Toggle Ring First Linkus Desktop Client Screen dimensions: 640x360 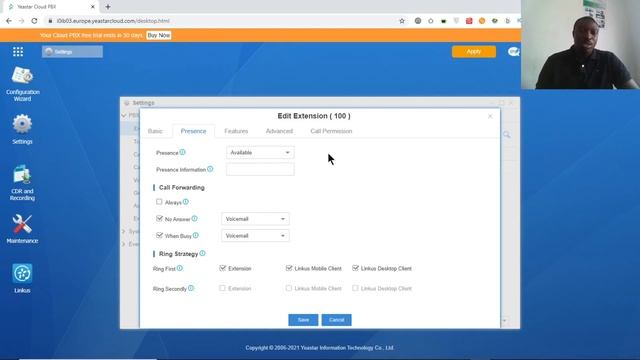point(355,268)
